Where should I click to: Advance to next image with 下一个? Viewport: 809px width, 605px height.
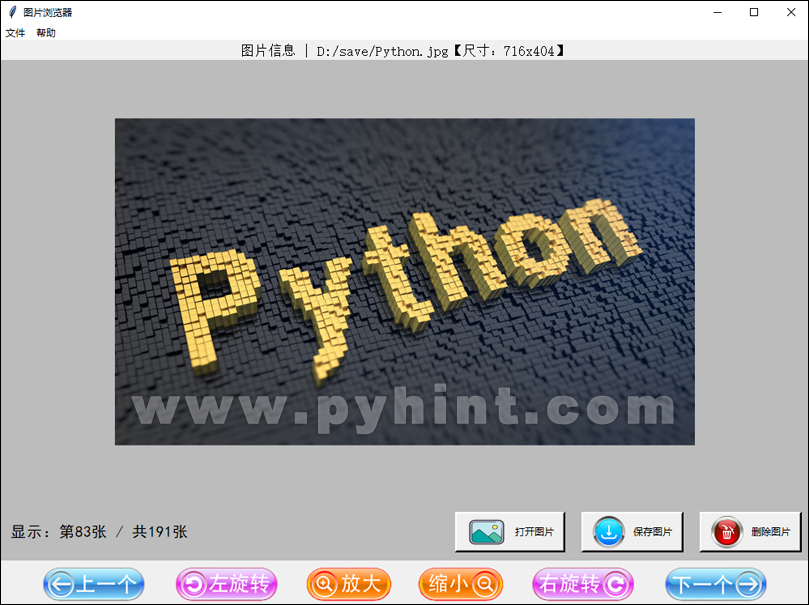tap(715, 584)
